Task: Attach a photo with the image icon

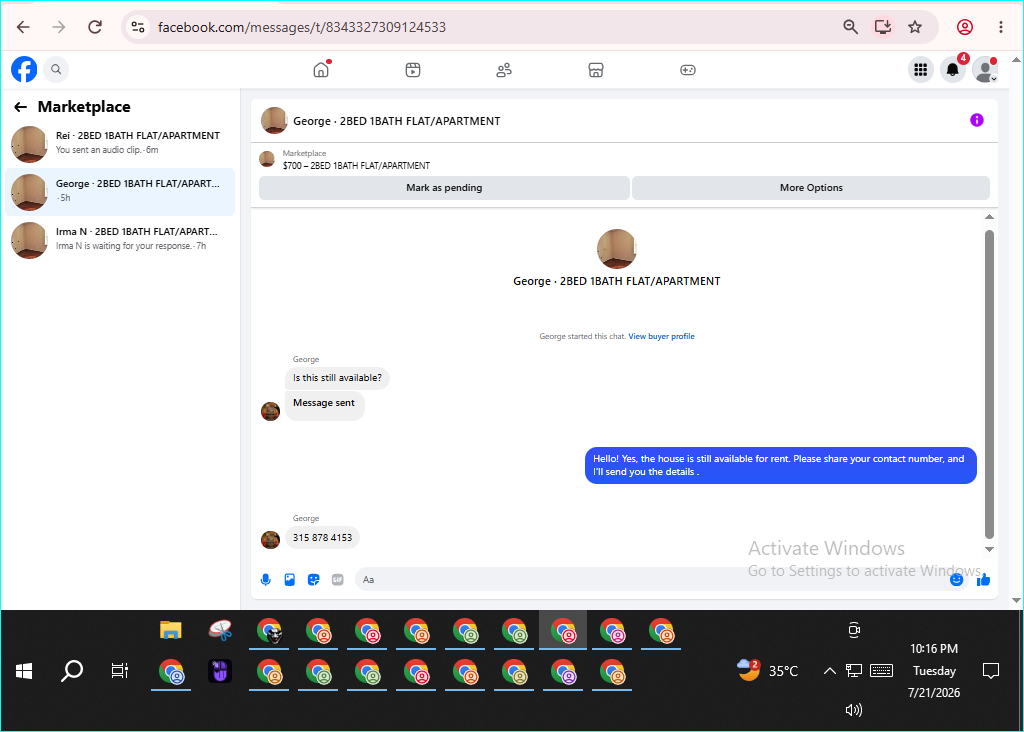Action: [x=289, y=580]
